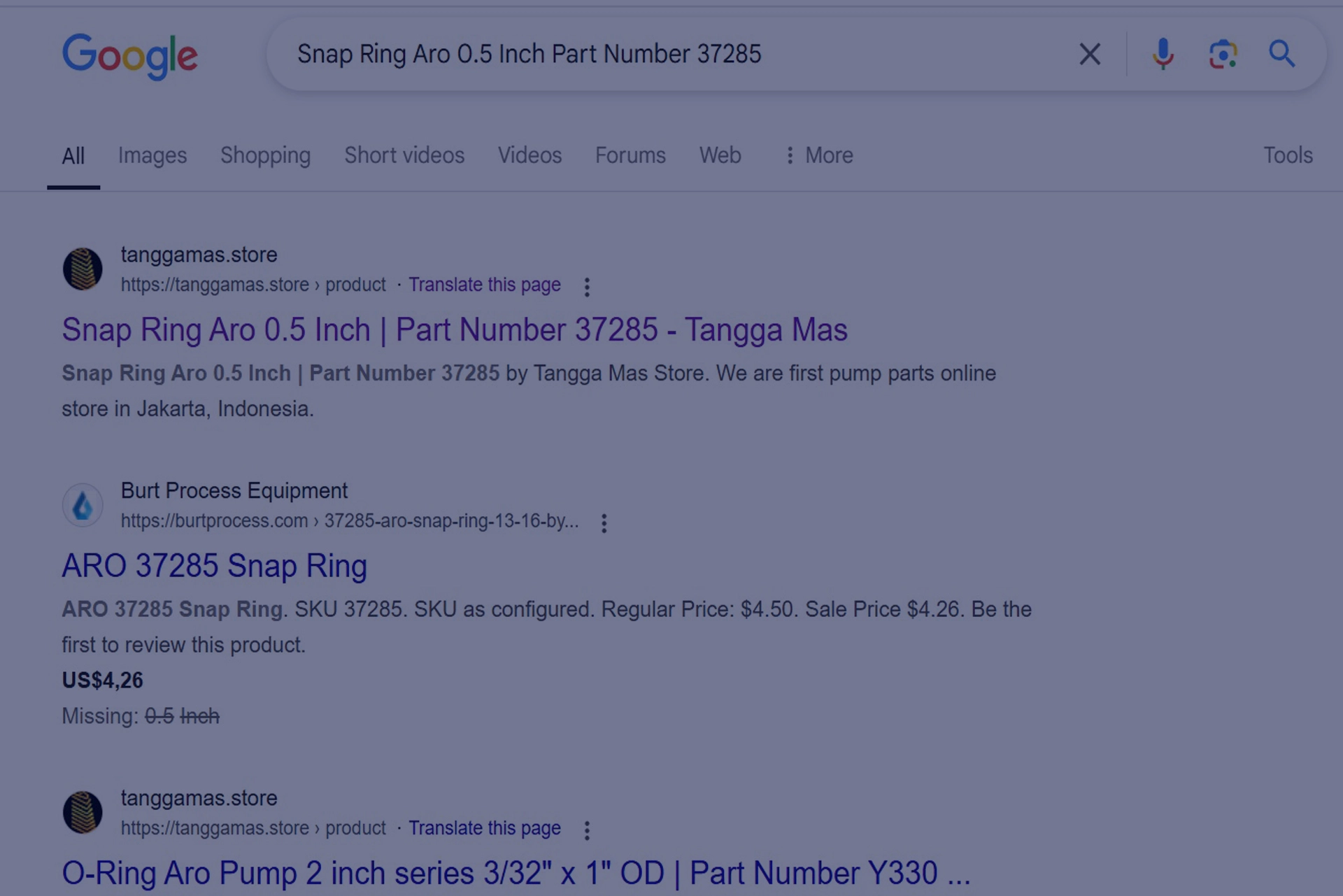
Task: Switch to the Shopping tab
Action: tap(265, 155)
